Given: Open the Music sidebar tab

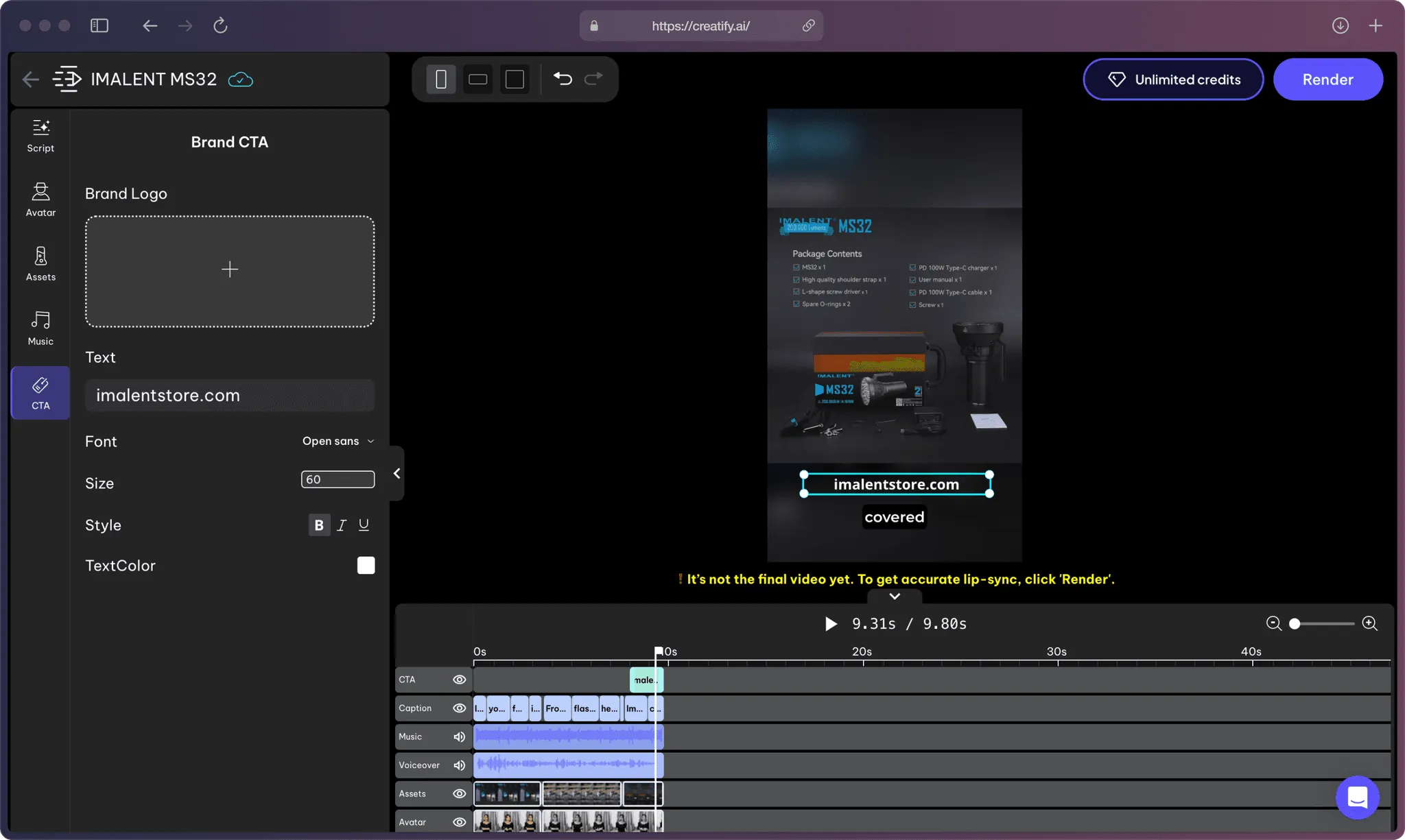Looking at the screenshot, I should click(x=40, y=328).
